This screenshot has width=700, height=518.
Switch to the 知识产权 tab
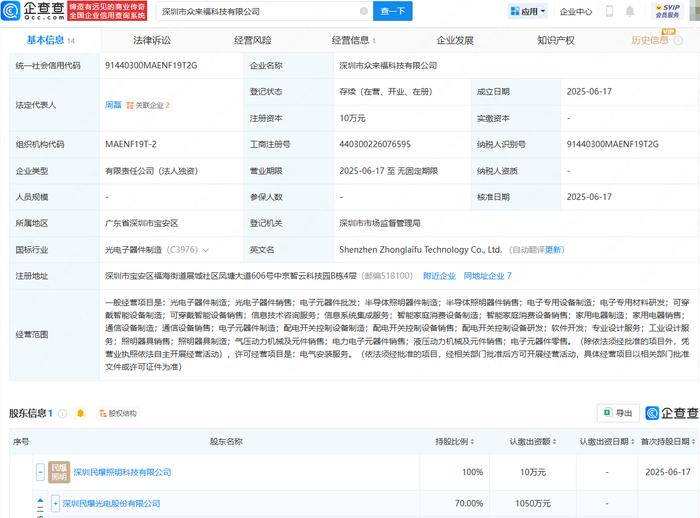556,40
